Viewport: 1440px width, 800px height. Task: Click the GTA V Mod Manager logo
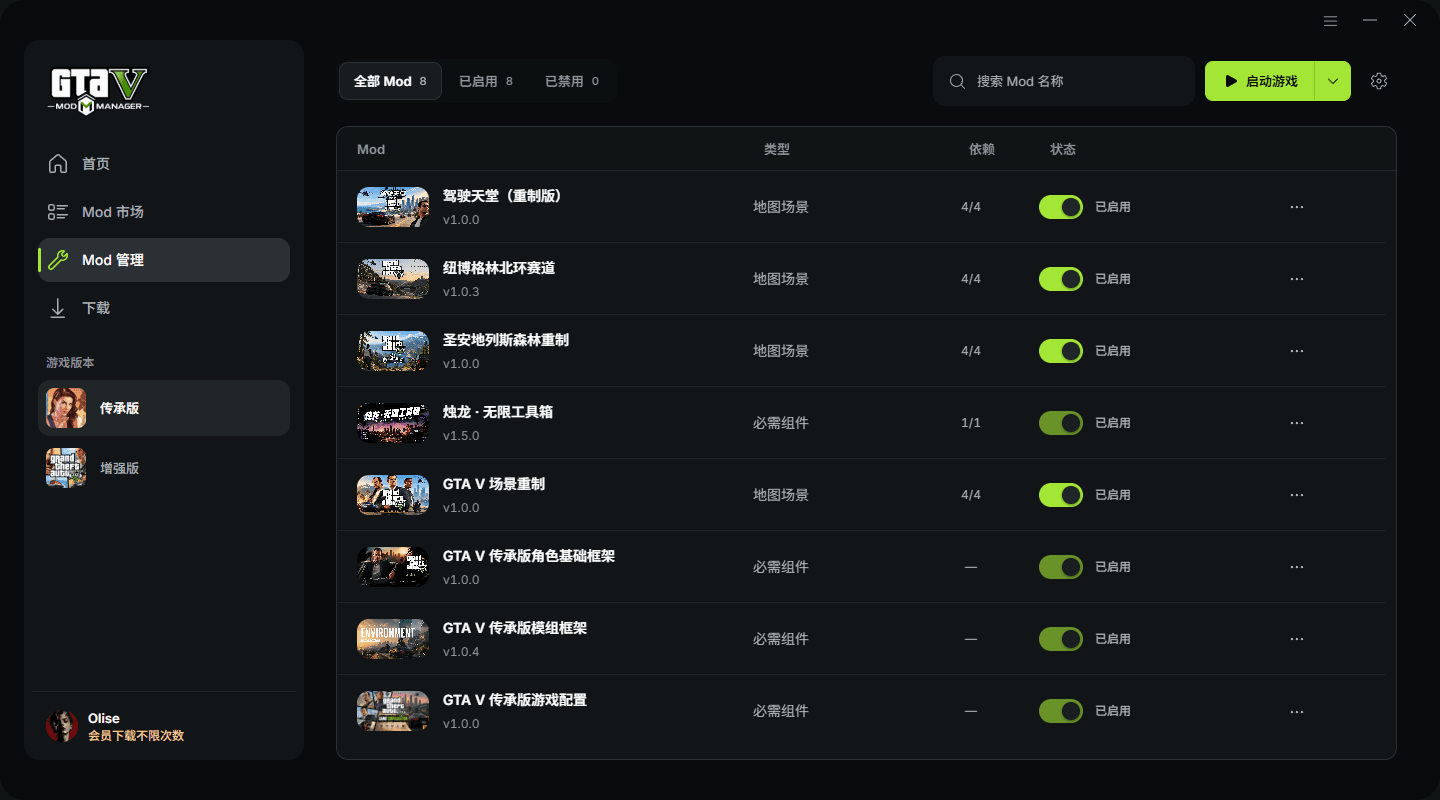point(99,91)
